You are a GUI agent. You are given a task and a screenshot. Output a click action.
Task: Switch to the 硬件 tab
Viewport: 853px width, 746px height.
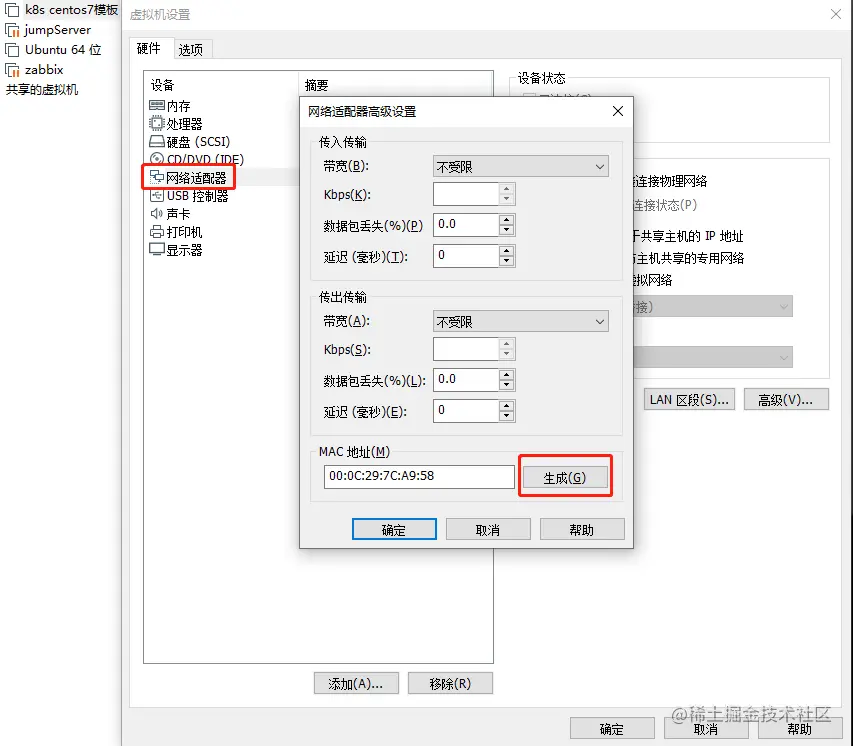[150, 48]
